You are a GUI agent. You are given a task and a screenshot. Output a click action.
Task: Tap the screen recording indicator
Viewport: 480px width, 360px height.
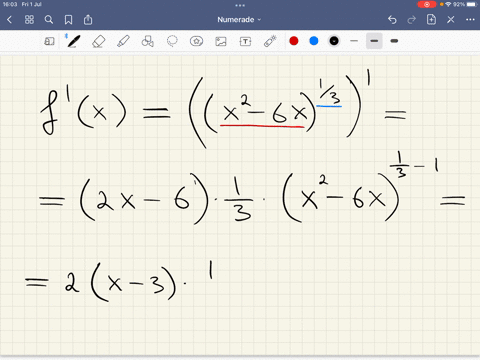coord(427,4)
